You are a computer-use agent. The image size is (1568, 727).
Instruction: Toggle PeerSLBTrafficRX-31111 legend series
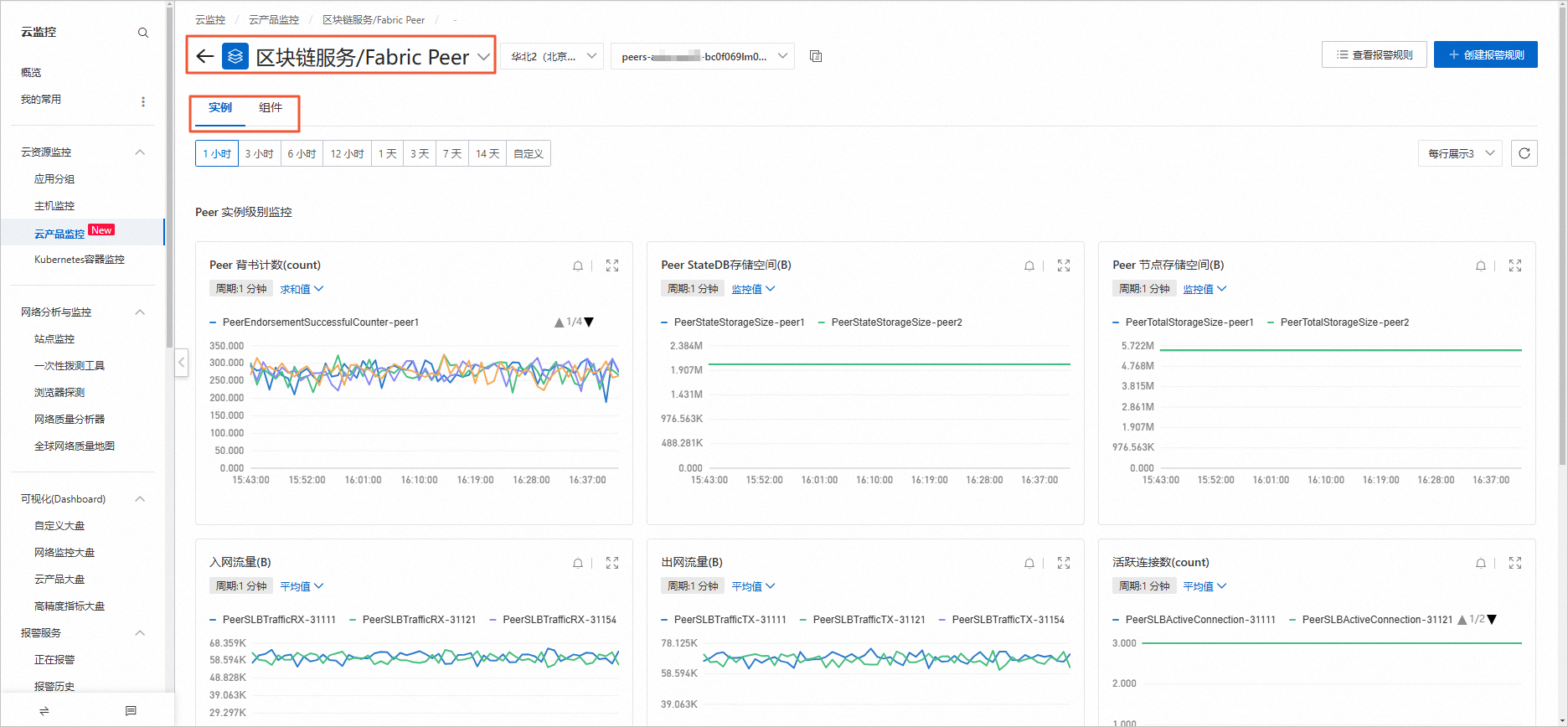(273, 620)
